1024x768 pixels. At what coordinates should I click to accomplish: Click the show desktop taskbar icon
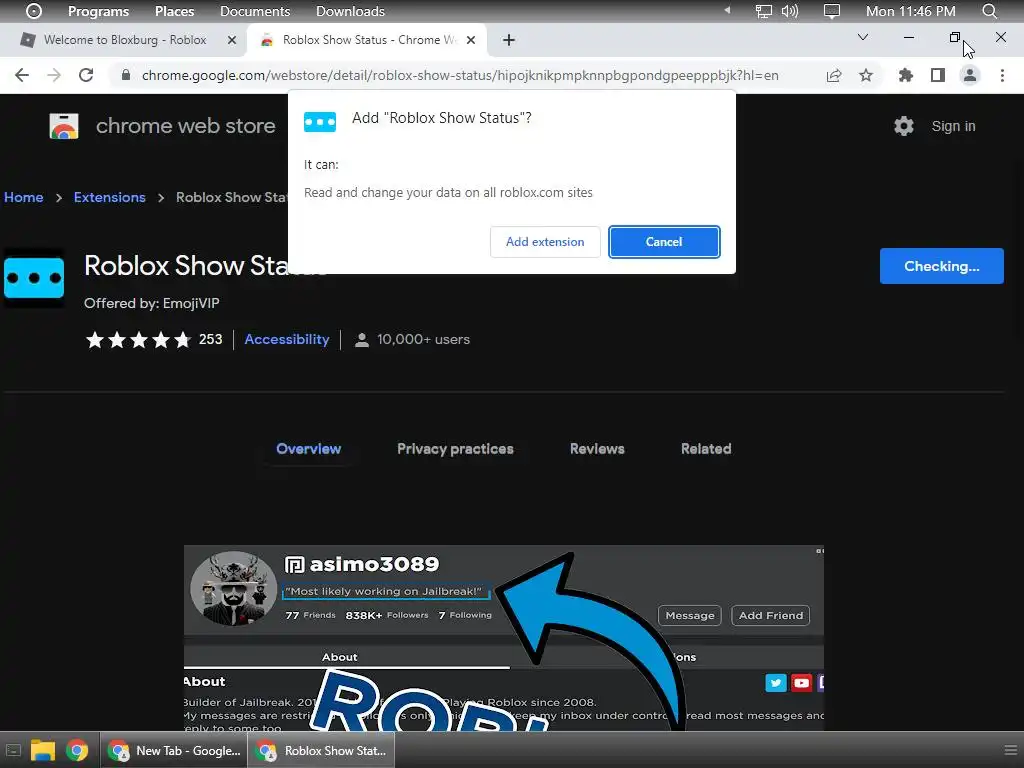tap(13, 750)
